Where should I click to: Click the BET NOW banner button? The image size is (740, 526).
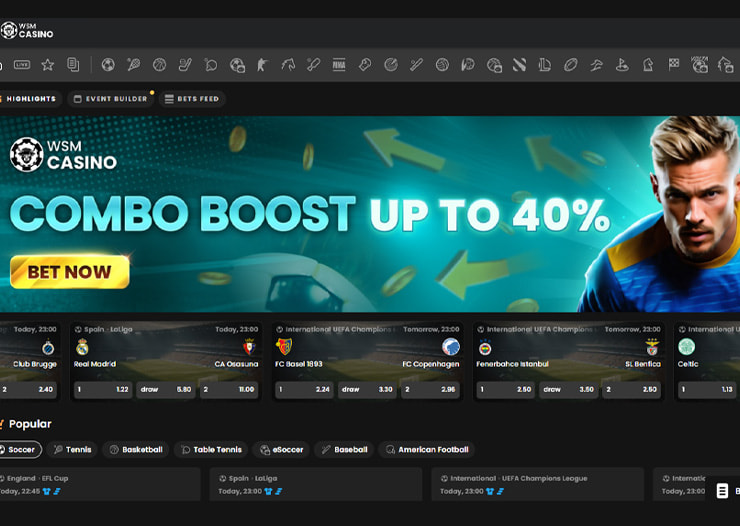point(70,272)
